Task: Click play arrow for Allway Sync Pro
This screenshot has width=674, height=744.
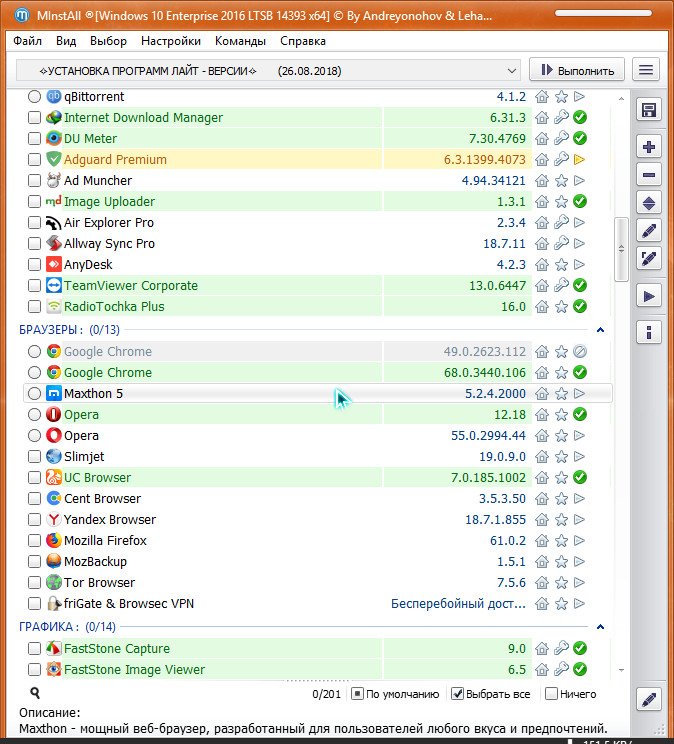Action: click(x=580, y=243)
